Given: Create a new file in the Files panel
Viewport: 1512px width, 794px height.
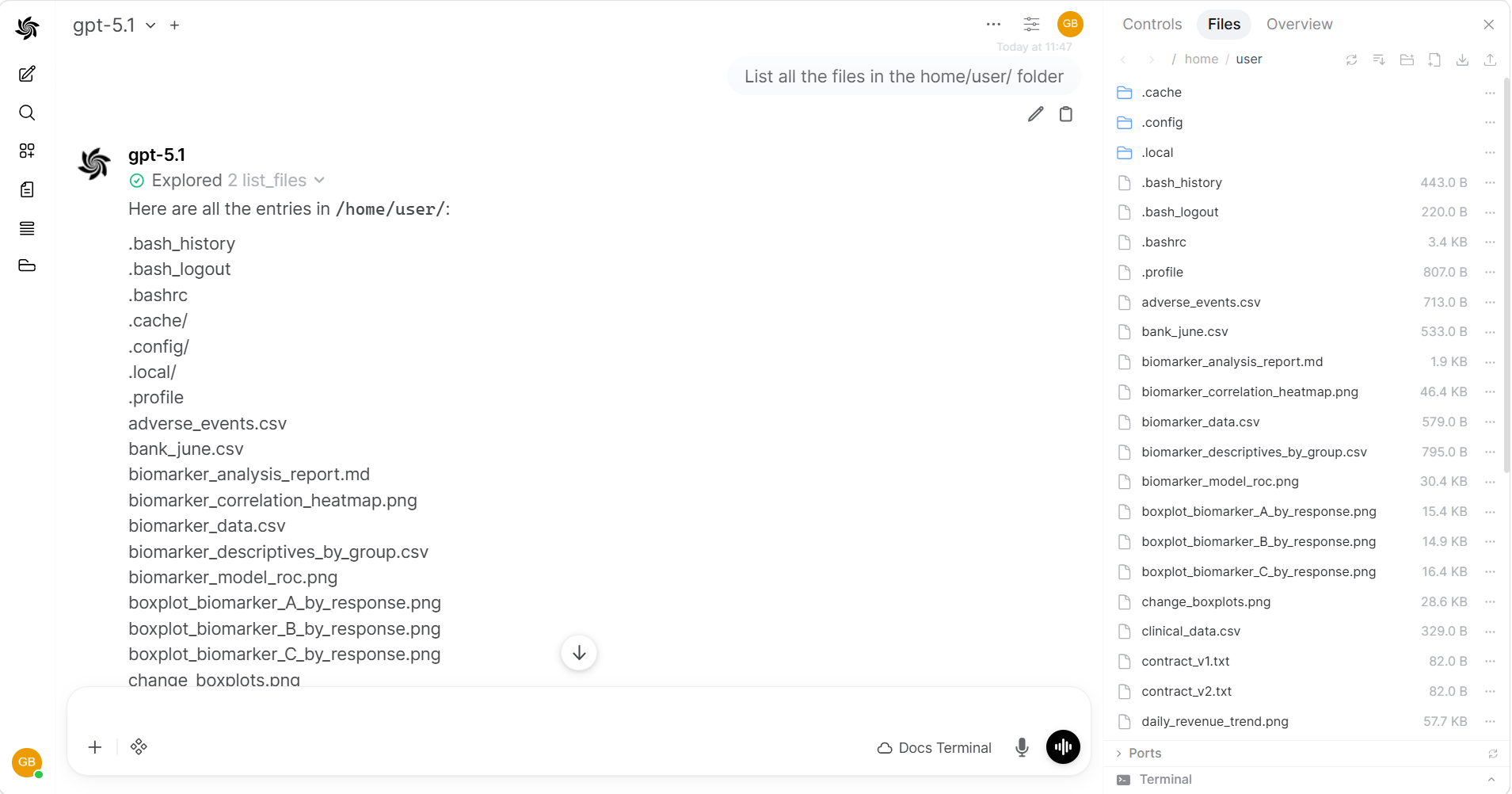Looking at the screenshot, I should tap(1434, 59).
